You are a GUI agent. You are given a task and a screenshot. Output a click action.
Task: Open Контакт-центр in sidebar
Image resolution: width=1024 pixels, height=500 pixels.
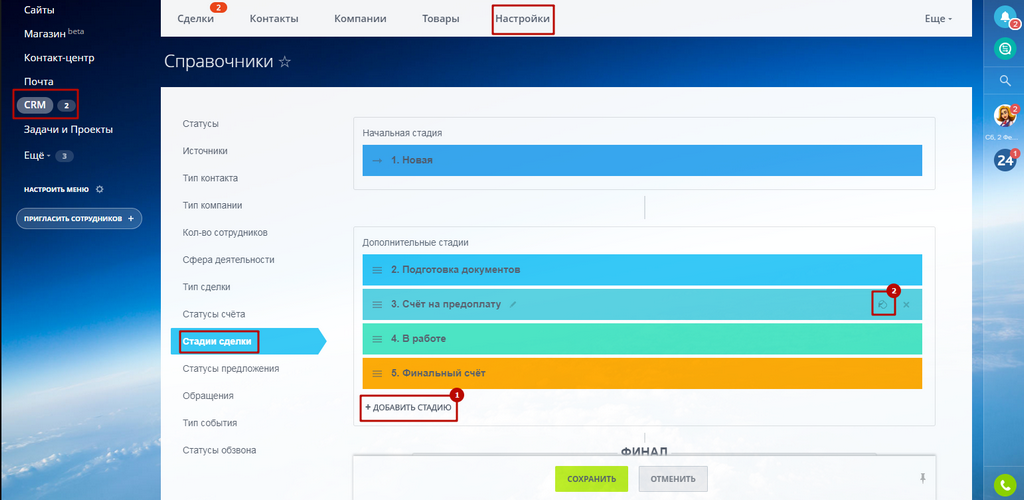pos(59,57)
